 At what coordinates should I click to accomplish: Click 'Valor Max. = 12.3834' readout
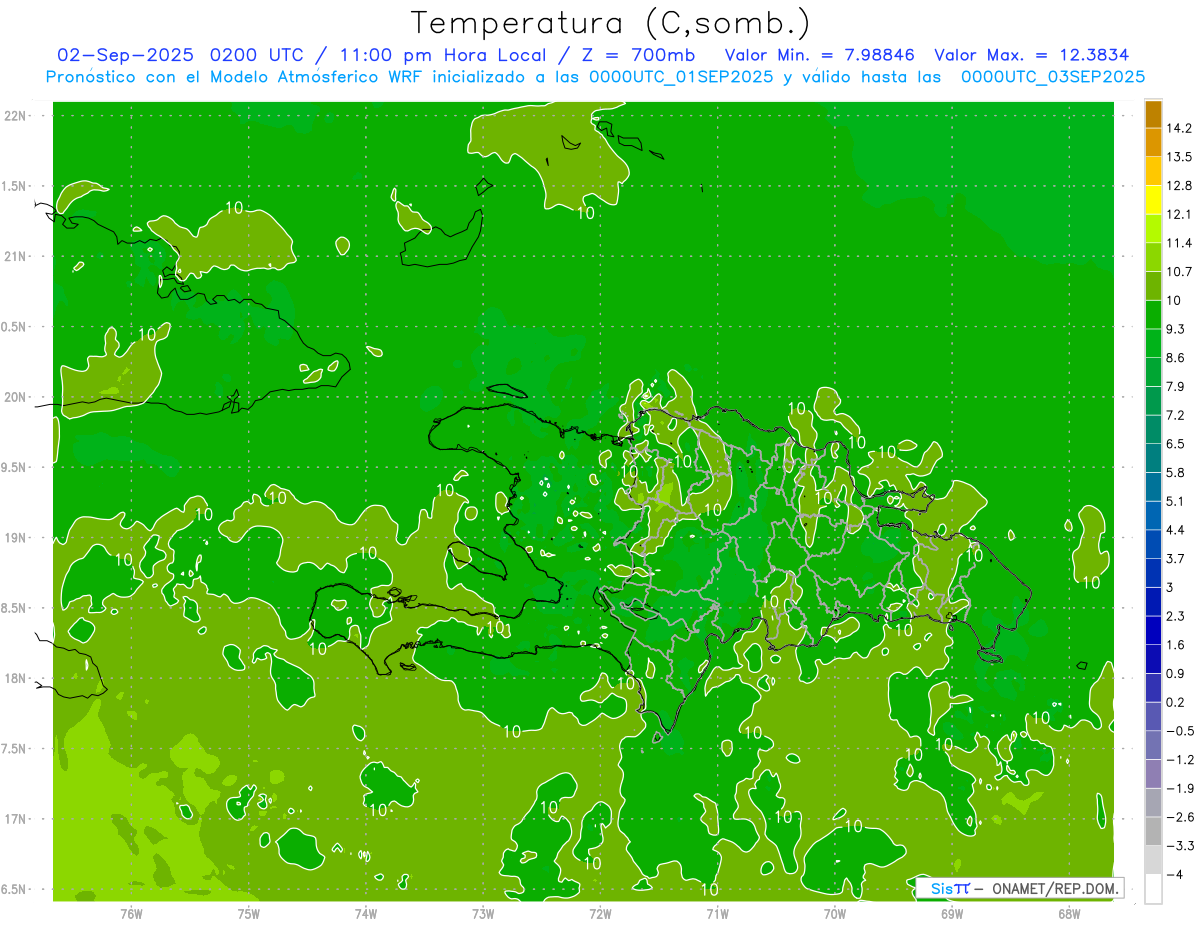click(x=1033, y=55)
